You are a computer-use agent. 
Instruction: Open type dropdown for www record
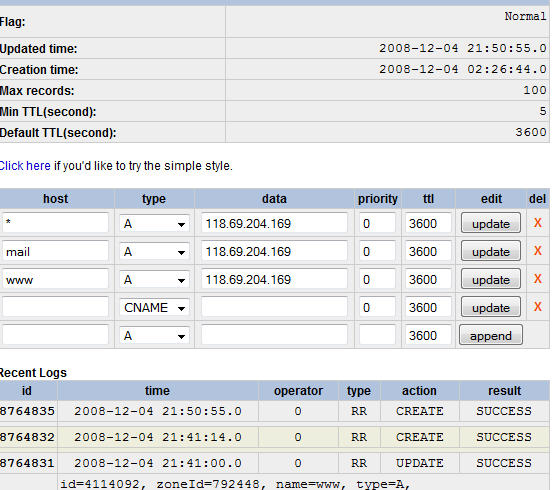pos(154,280)
